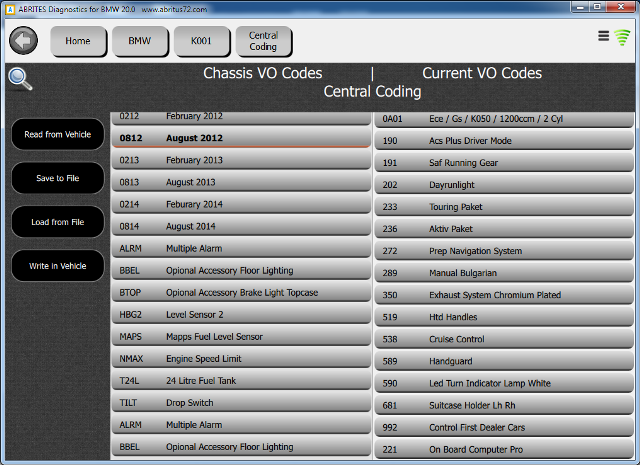Select 191 Saf Running Gear row
640x465 pixels.
pyautogui.click(x=504, y=162)
